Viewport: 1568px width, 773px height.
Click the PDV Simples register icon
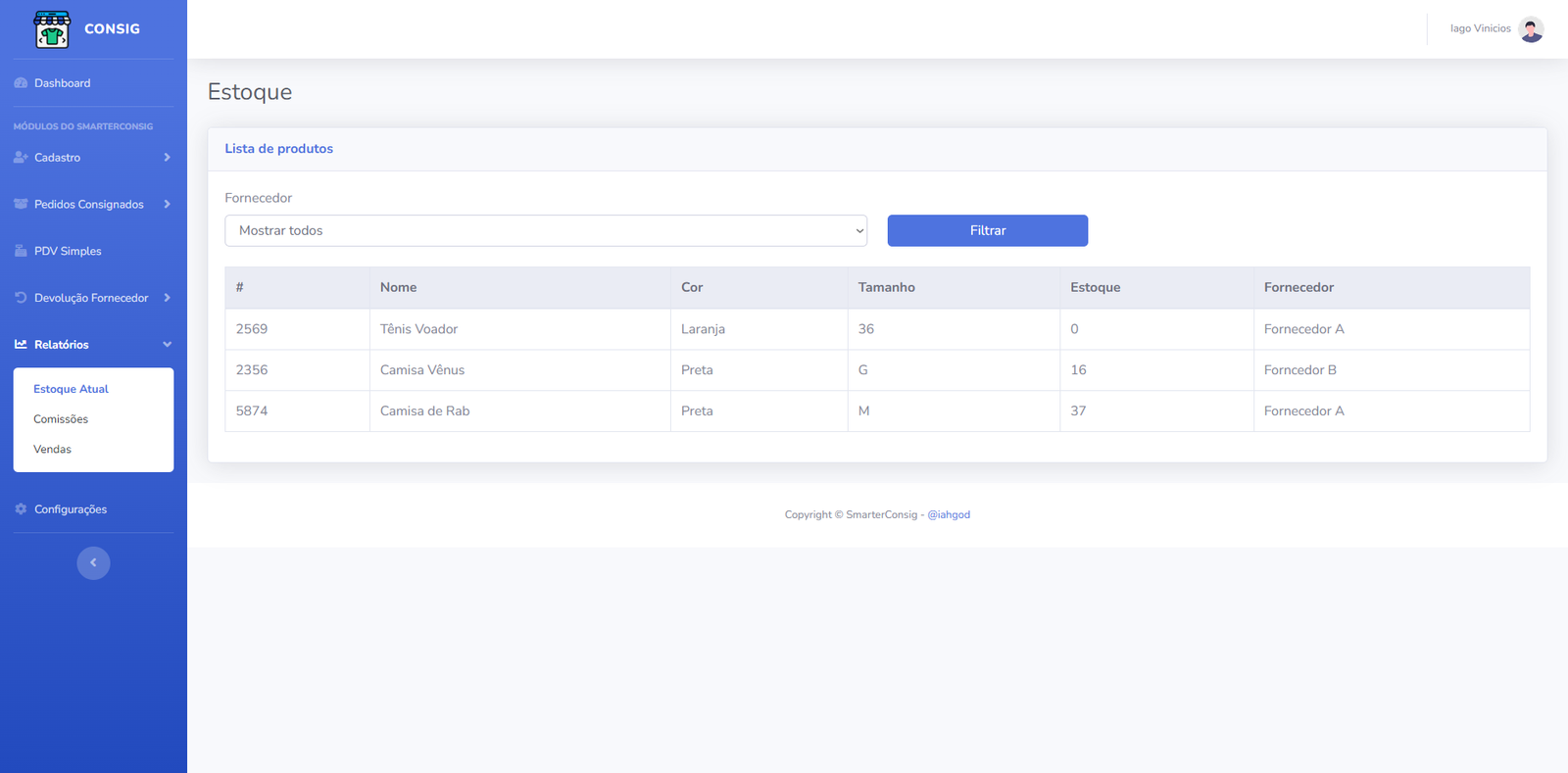[21, 251]
